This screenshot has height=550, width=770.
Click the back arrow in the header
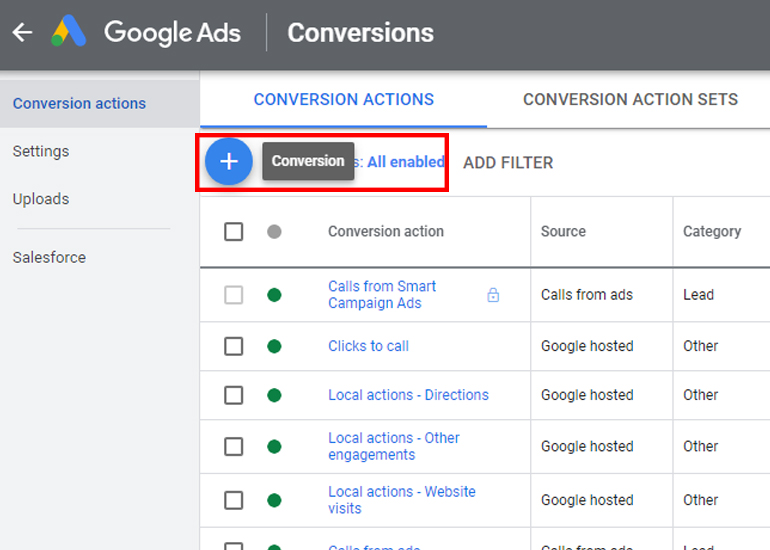tap(22, 33)
